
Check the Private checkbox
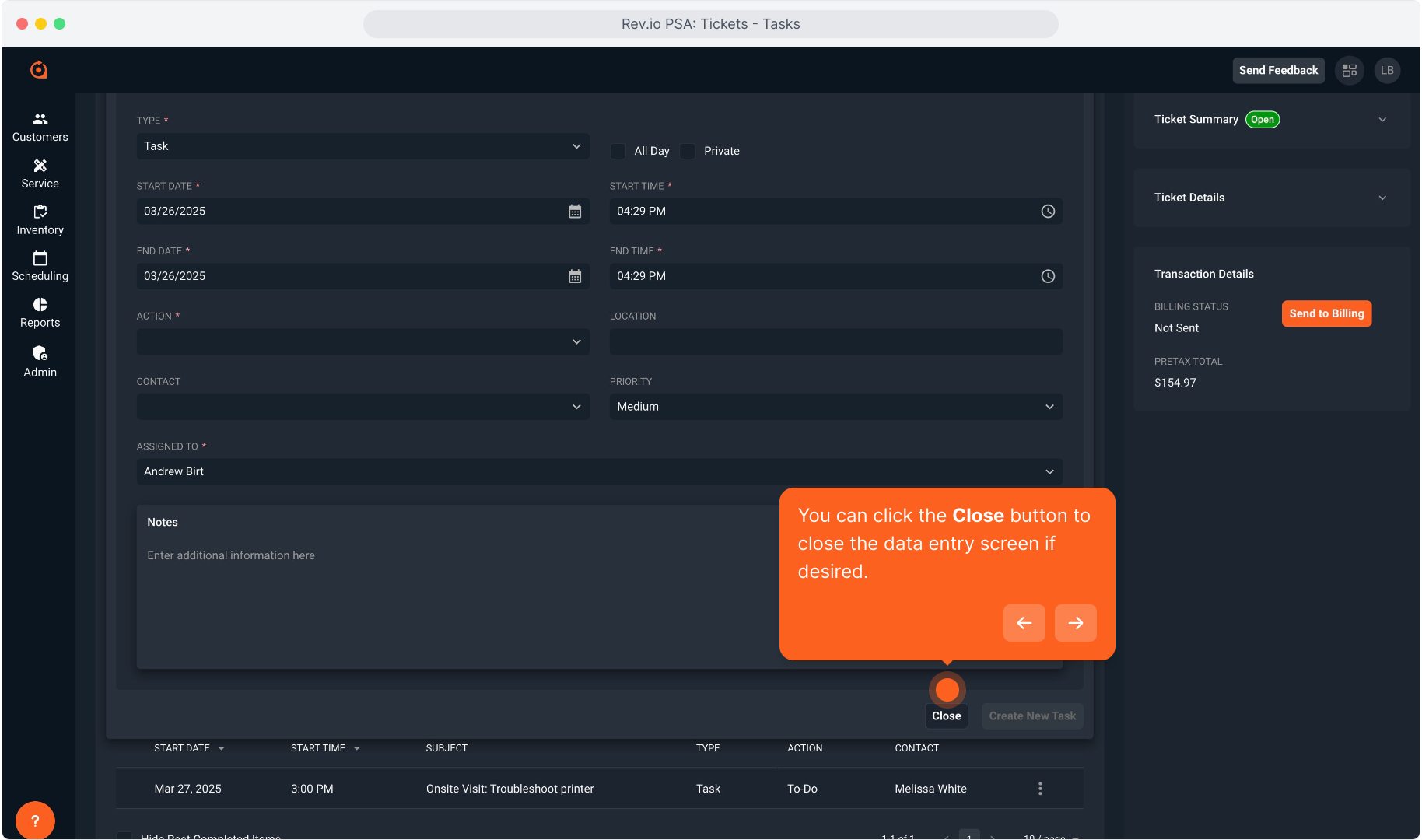688,151
